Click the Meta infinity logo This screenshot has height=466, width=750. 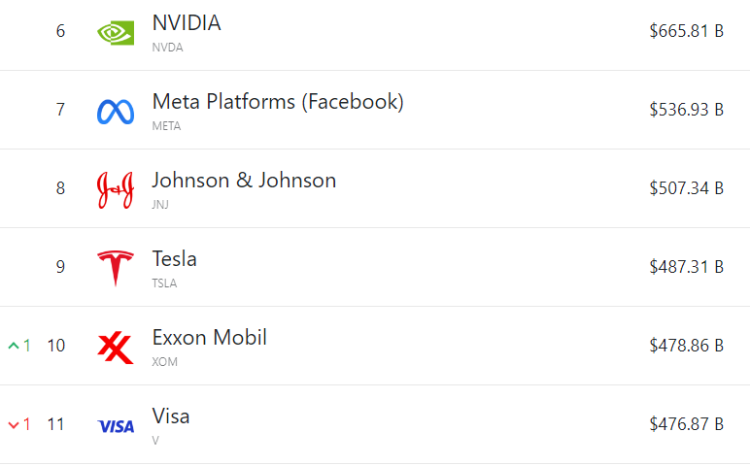[116, 111]
